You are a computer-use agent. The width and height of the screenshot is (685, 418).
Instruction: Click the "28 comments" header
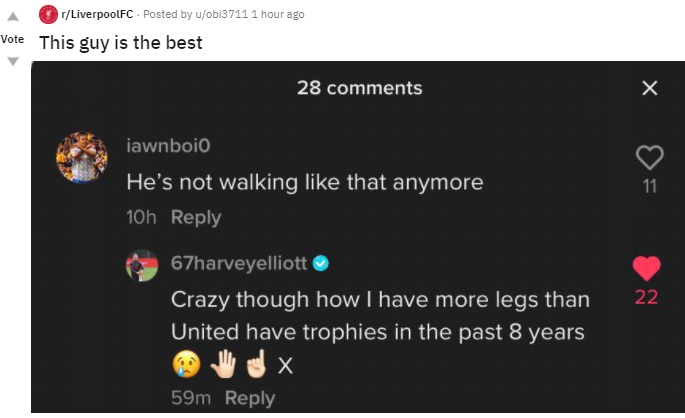pos(360,88)
